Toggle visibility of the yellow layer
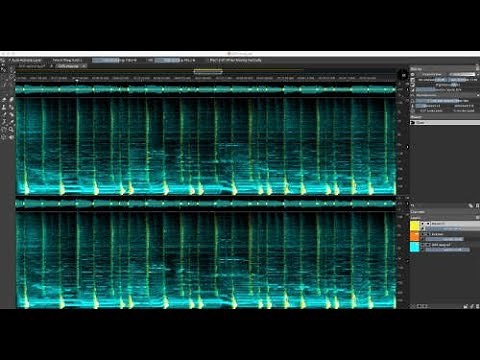This screenshot has width=480, height=360. [x=423, y=224]
